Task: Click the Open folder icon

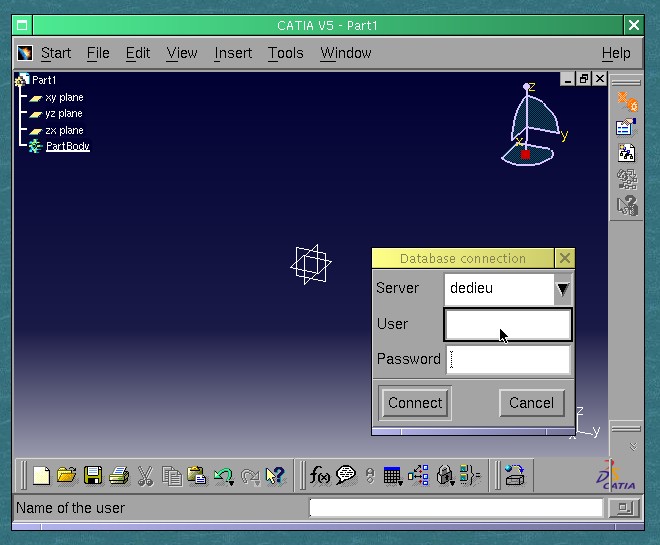Action: pos(67,476)
